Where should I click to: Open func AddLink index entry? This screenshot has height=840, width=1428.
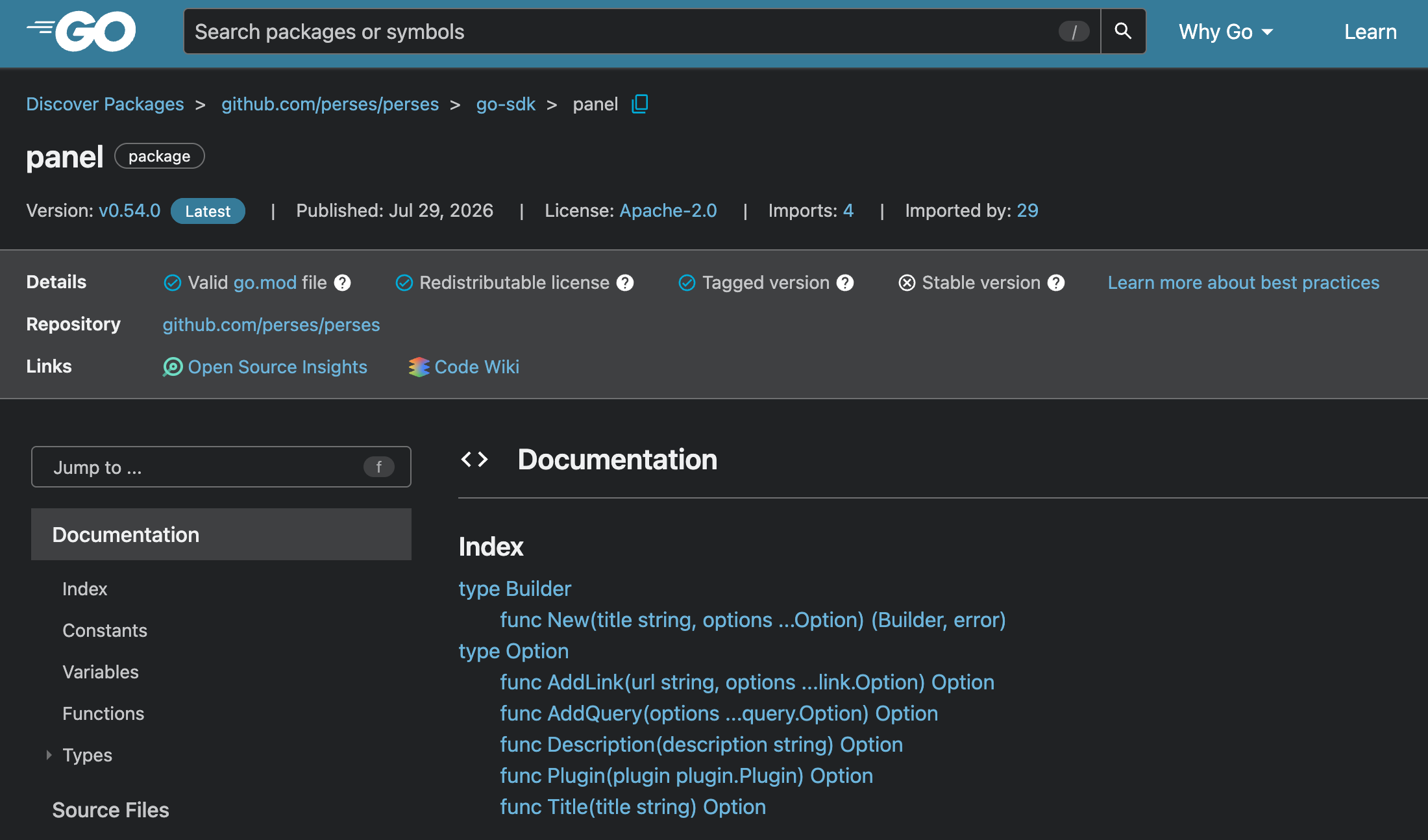747,682
